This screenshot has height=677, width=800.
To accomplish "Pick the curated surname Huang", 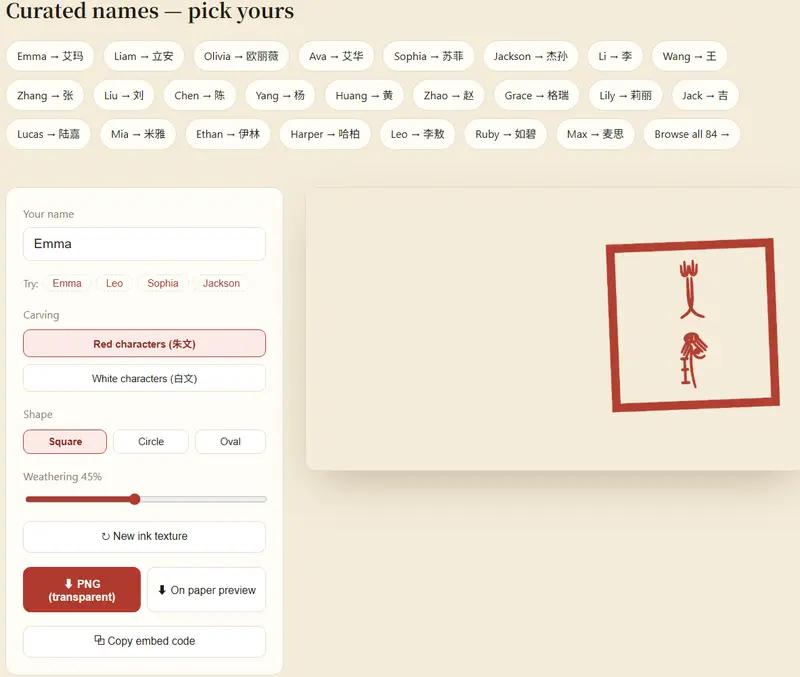I will (x=364, y=95).
